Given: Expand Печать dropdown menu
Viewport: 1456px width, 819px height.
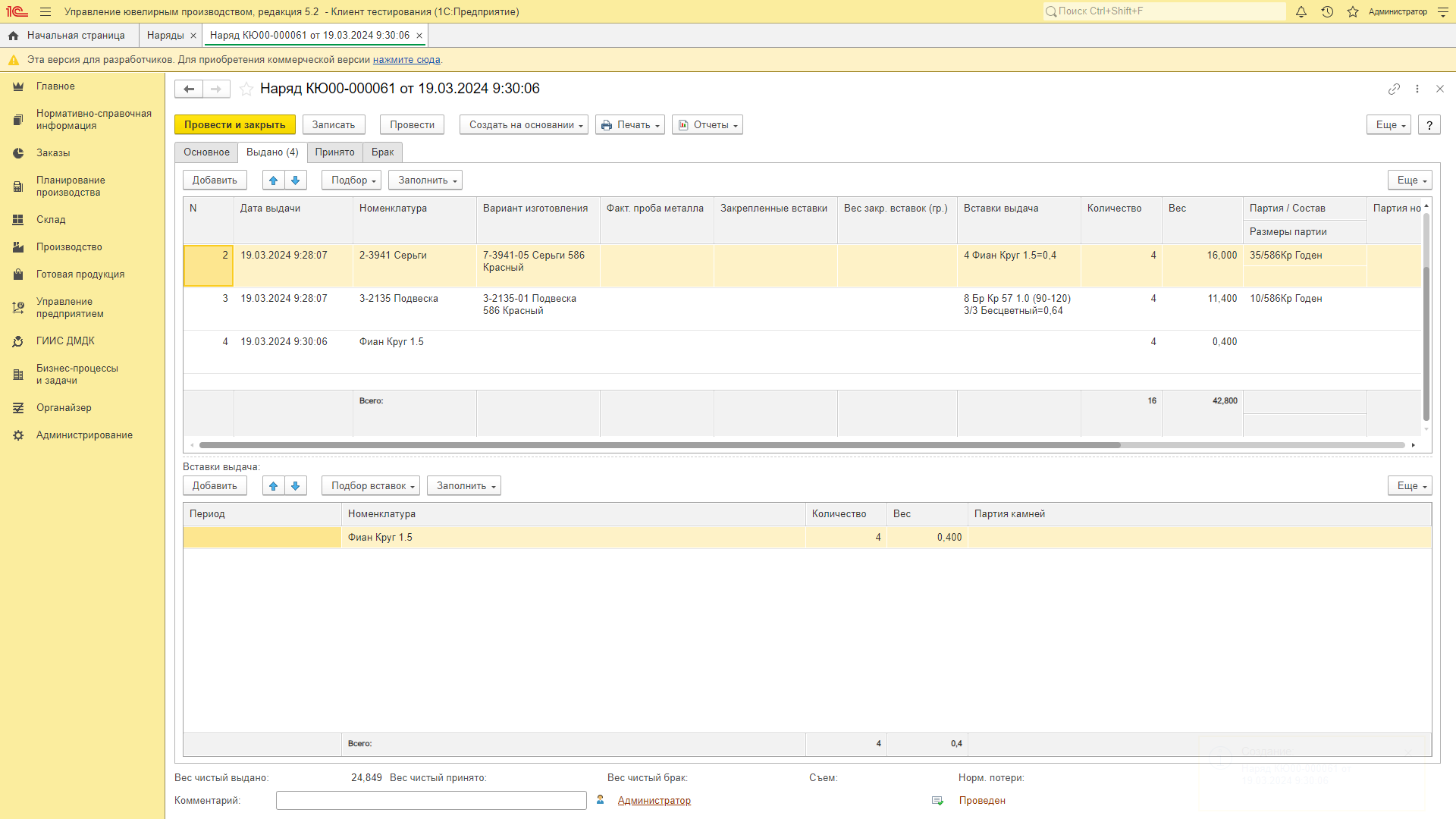Looking at the screenshot, I should coord(630,125).
